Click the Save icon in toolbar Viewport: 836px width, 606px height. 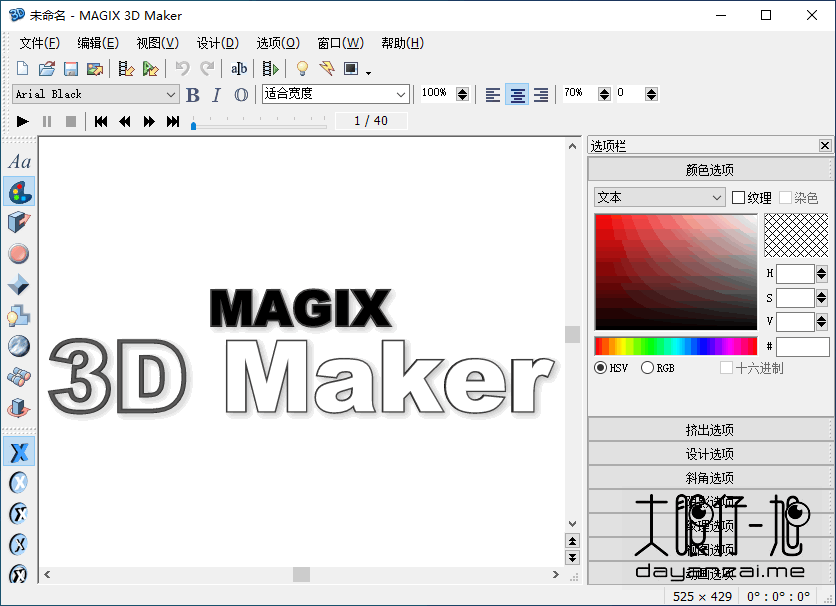click(x=71, y=68)
